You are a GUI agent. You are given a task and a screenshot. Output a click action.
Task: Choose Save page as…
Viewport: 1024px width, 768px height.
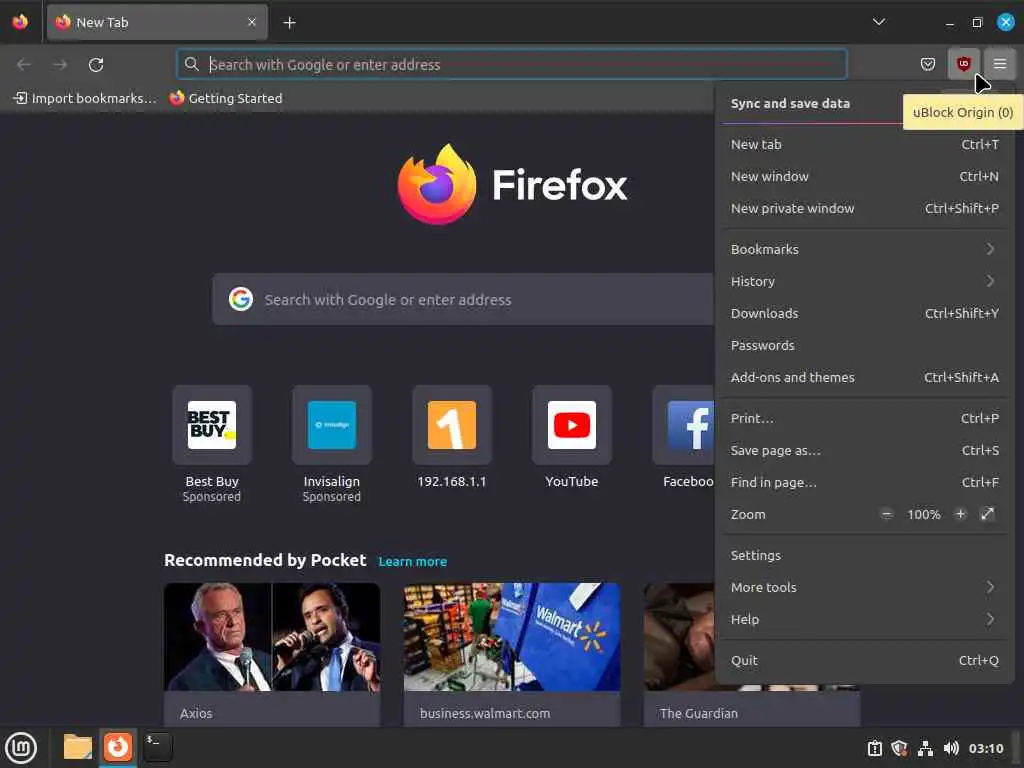pyautogui.click(x=865, y=451)
